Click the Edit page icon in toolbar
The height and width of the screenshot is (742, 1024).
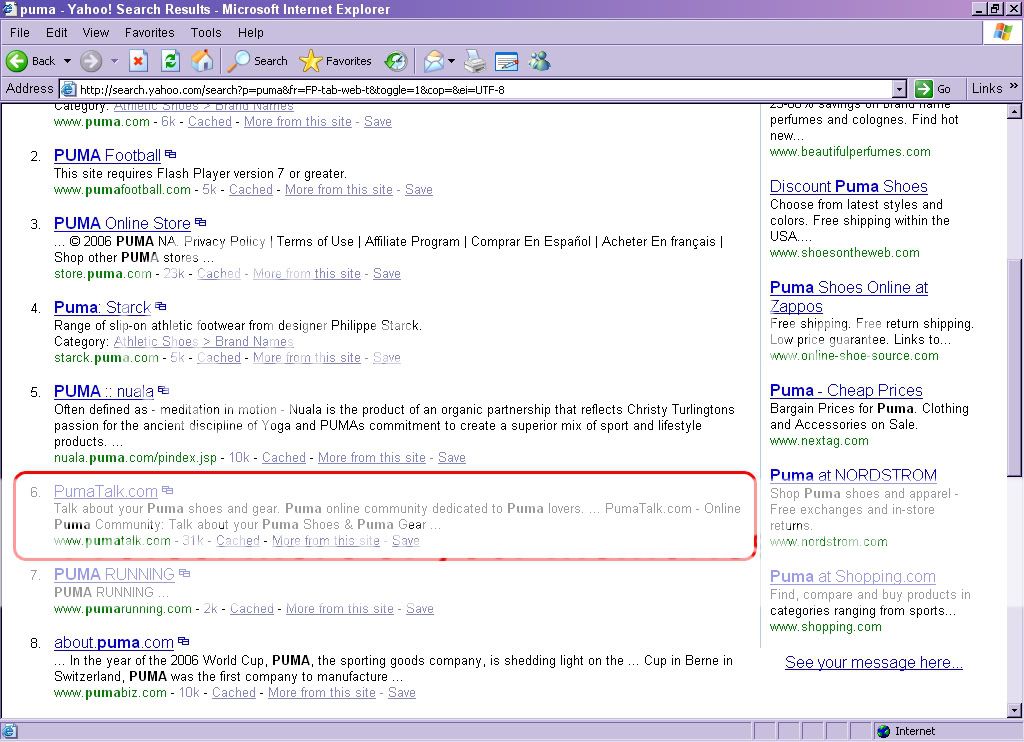(507, 61)
